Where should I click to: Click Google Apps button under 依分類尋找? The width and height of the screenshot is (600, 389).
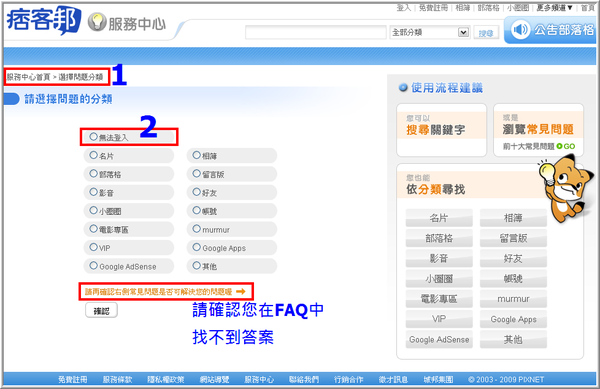513,319
